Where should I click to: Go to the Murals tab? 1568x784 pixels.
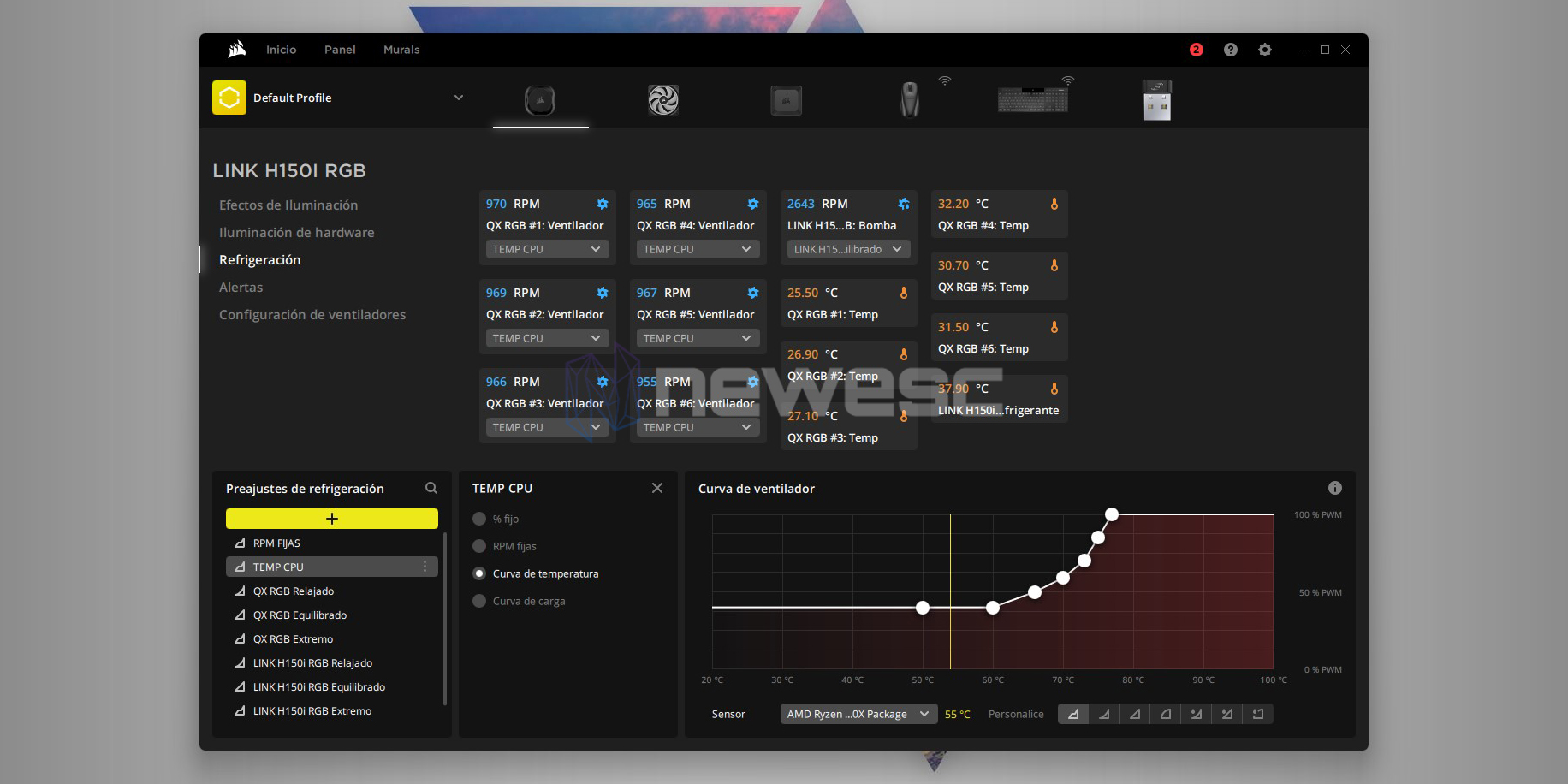click(x=401, y=50)
